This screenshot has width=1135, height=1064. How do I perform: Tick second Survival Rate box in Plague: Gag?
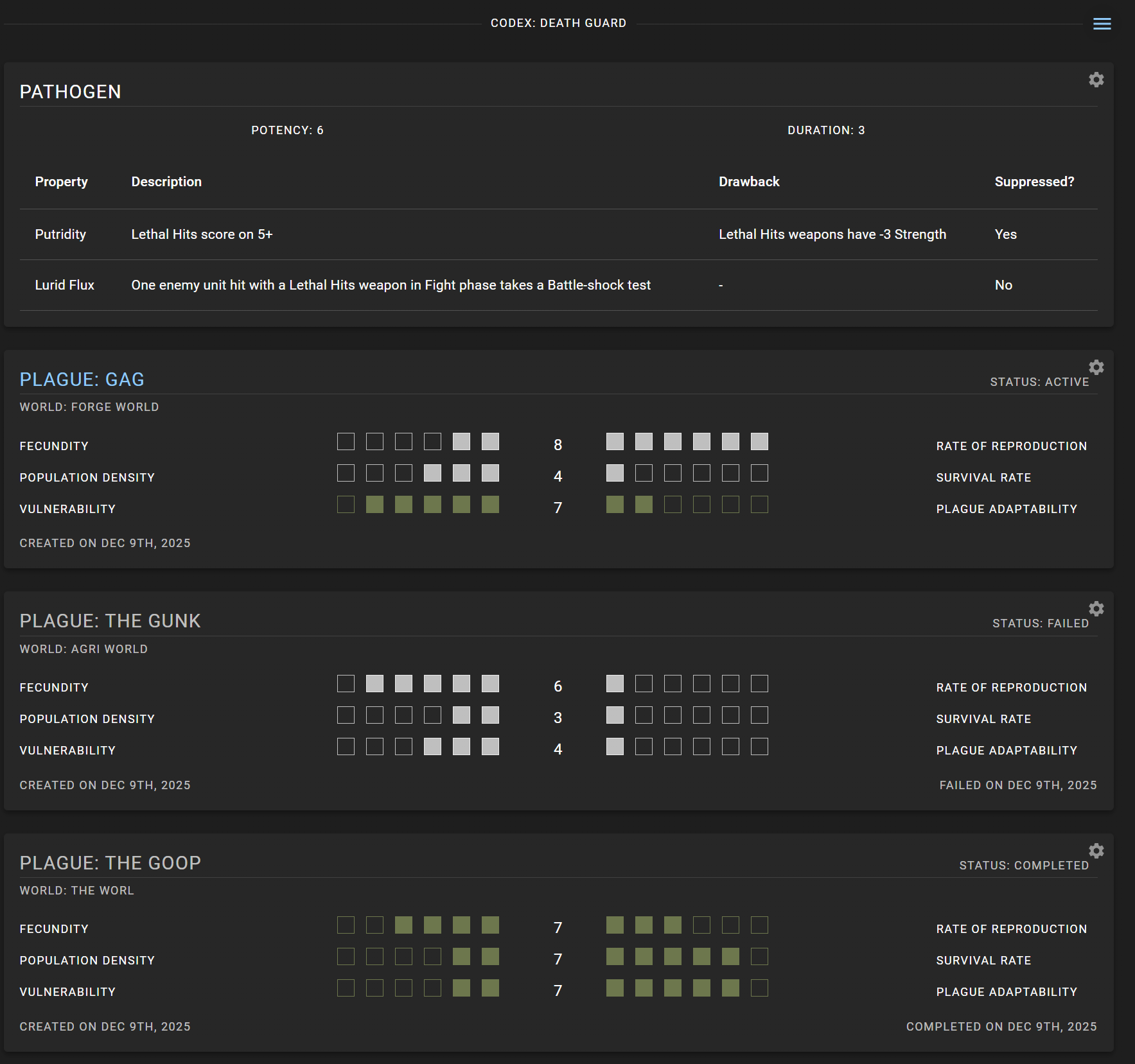tap(644, 473)
